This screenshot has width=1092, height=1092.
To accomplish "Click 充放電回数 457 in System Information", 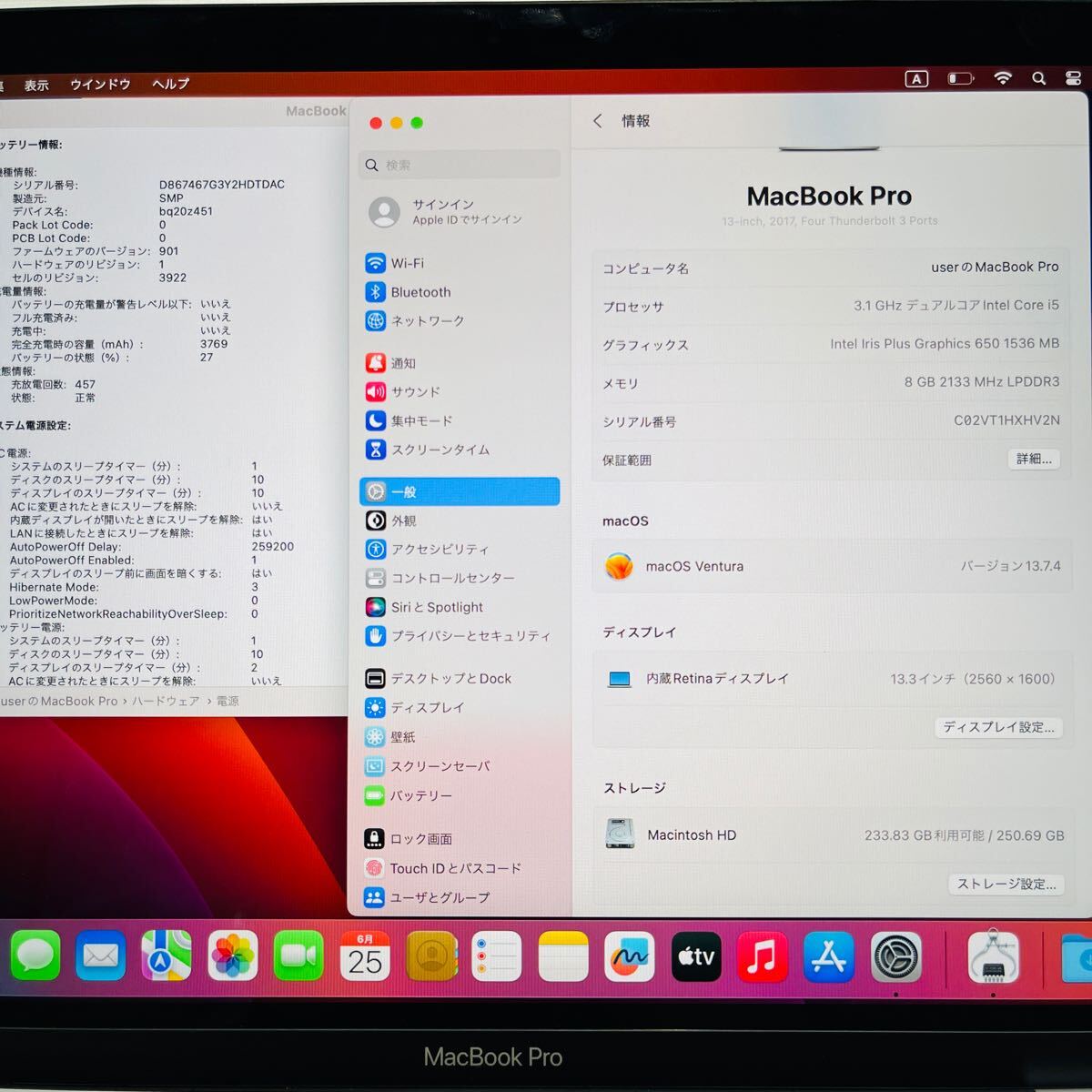I will [x=53, y=384].
